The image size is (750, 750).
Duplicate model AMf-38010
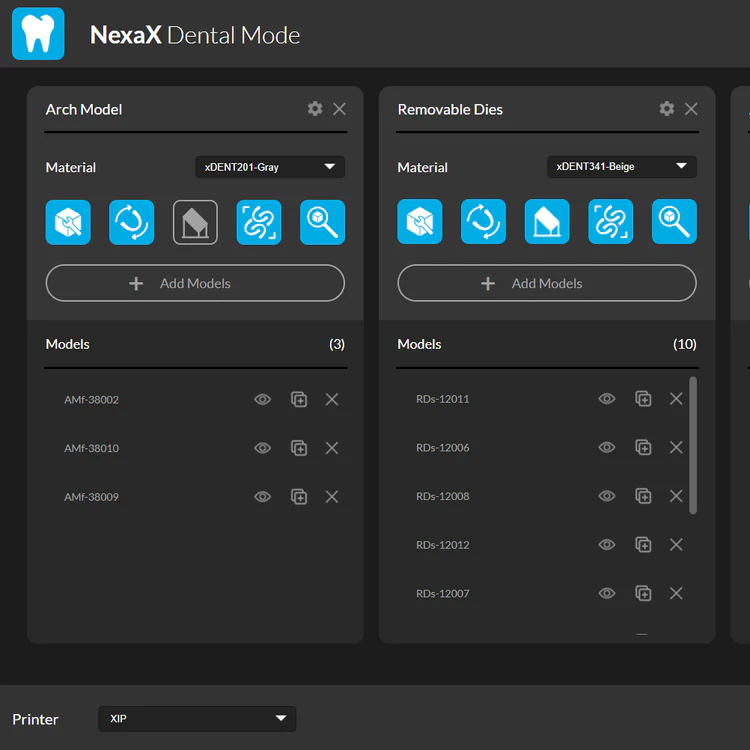[x=299, y=448]
